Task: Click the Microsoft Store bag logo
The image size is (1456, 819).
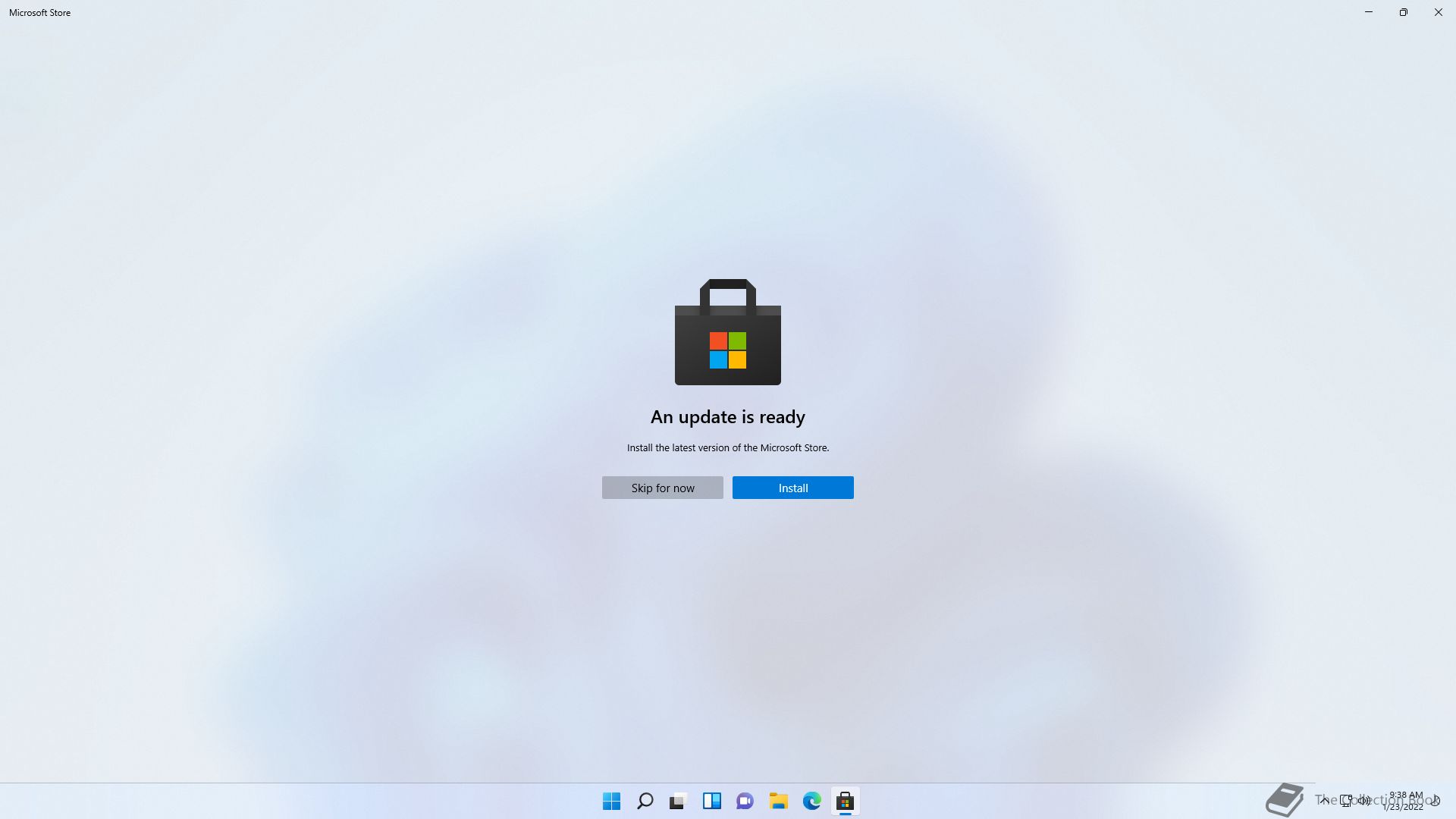Action: [x=728, y=332]
